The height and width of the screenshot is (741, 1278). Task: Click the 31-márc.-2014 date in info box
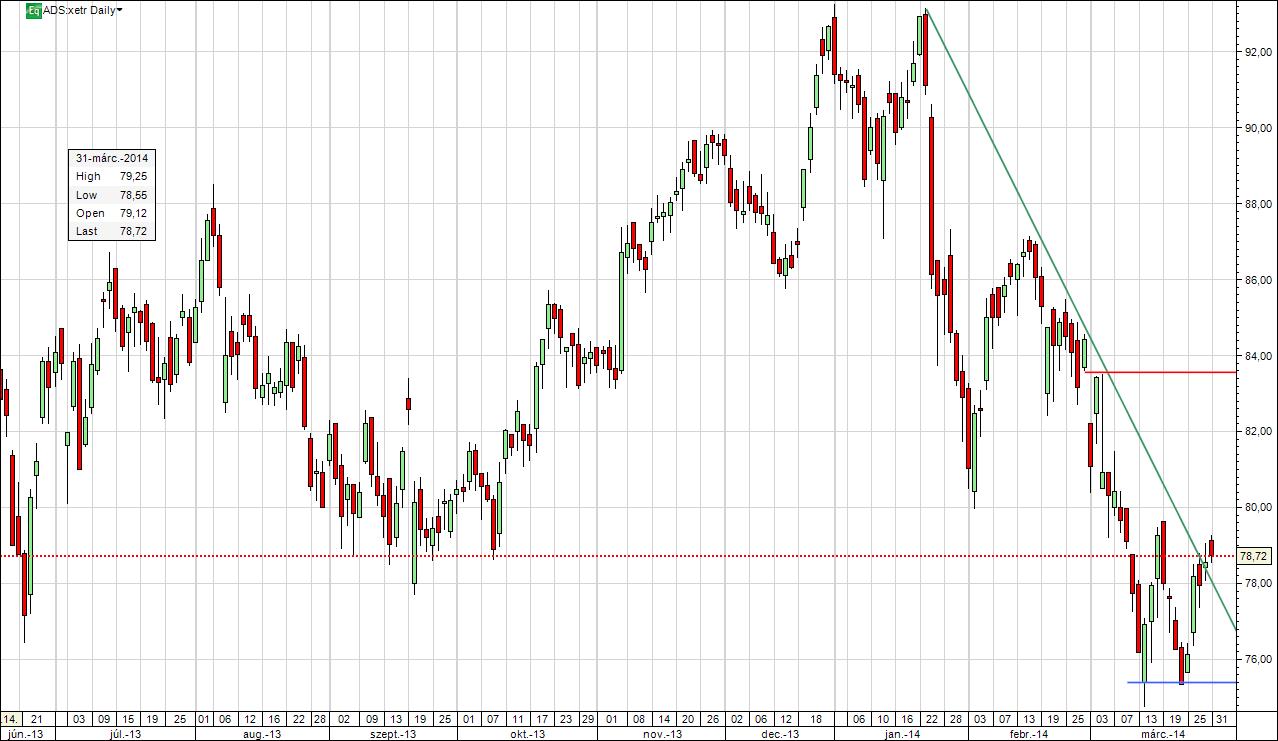point(113,158)
